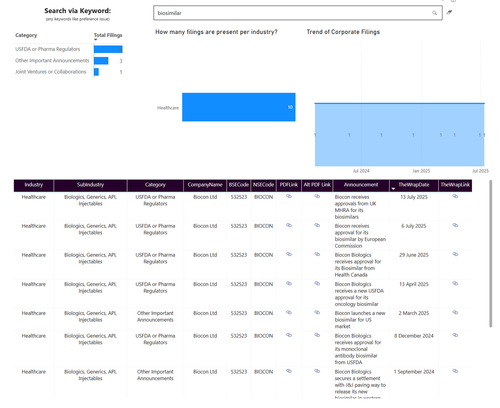
Task: Sort table by Industry column header
Action: pyautogui.click(x=34, y=185)
